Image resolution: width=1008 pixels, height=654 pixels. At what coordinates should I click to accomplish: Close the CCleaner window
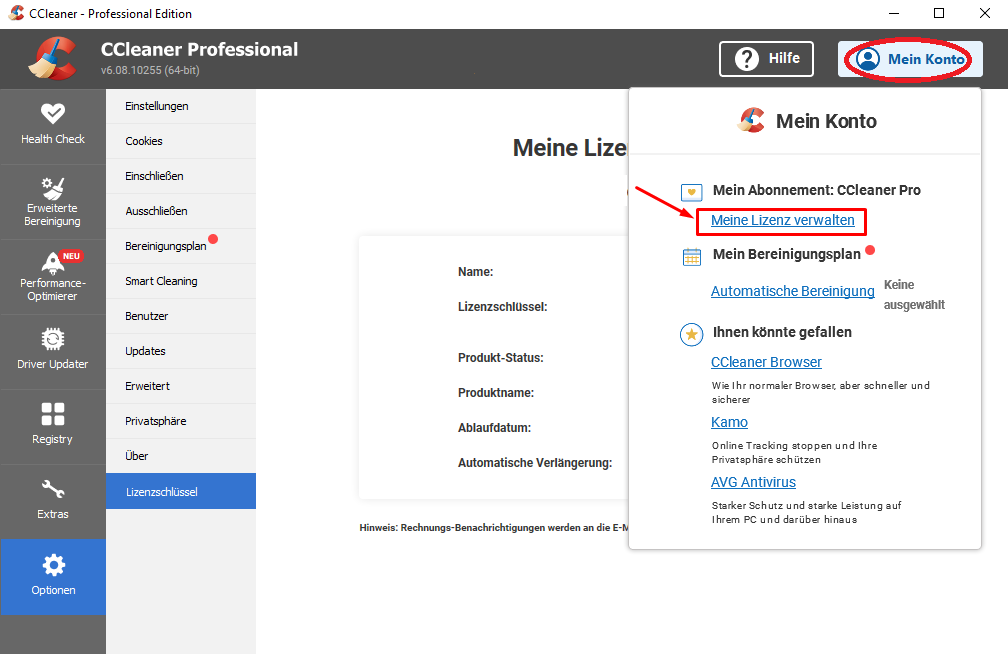(x=985, y=14)
